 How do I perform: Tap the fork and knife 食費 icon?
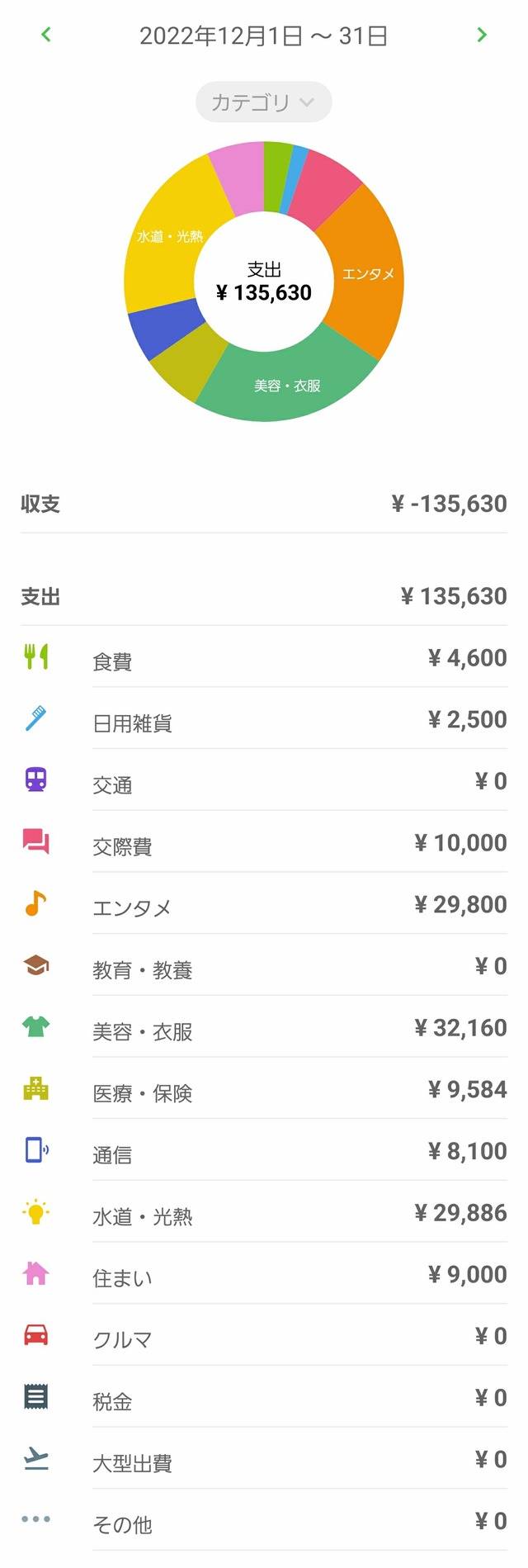coord(36,656)
